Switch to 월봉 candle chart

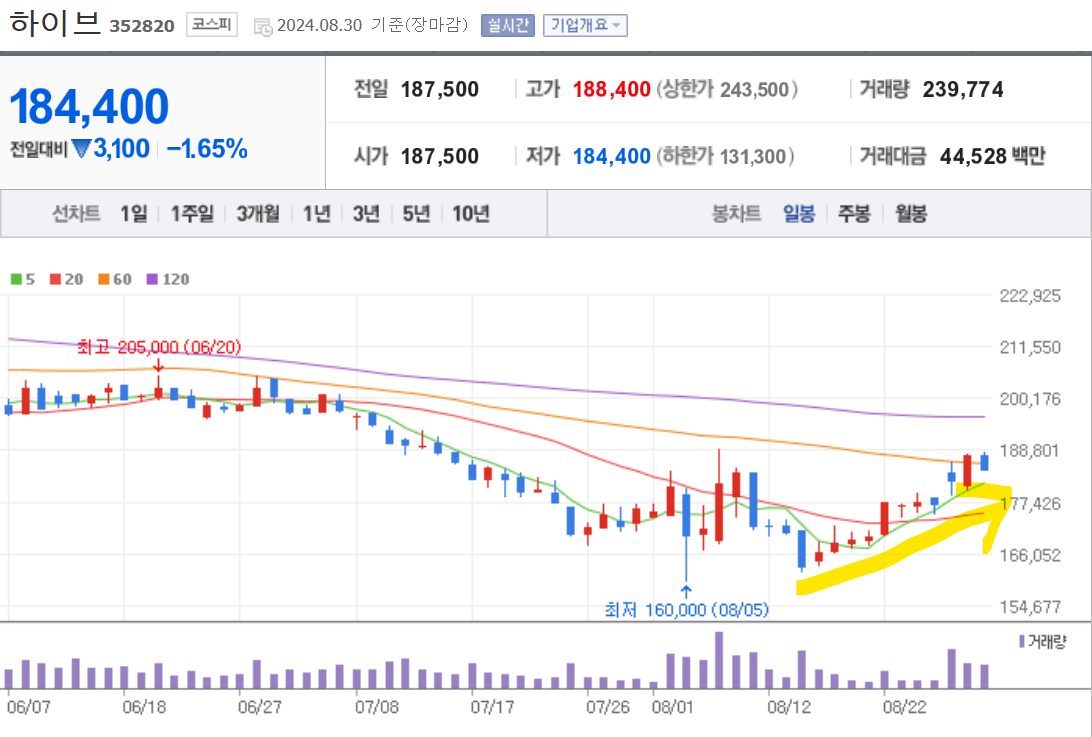pyautogui.click(x=911, y=213)
